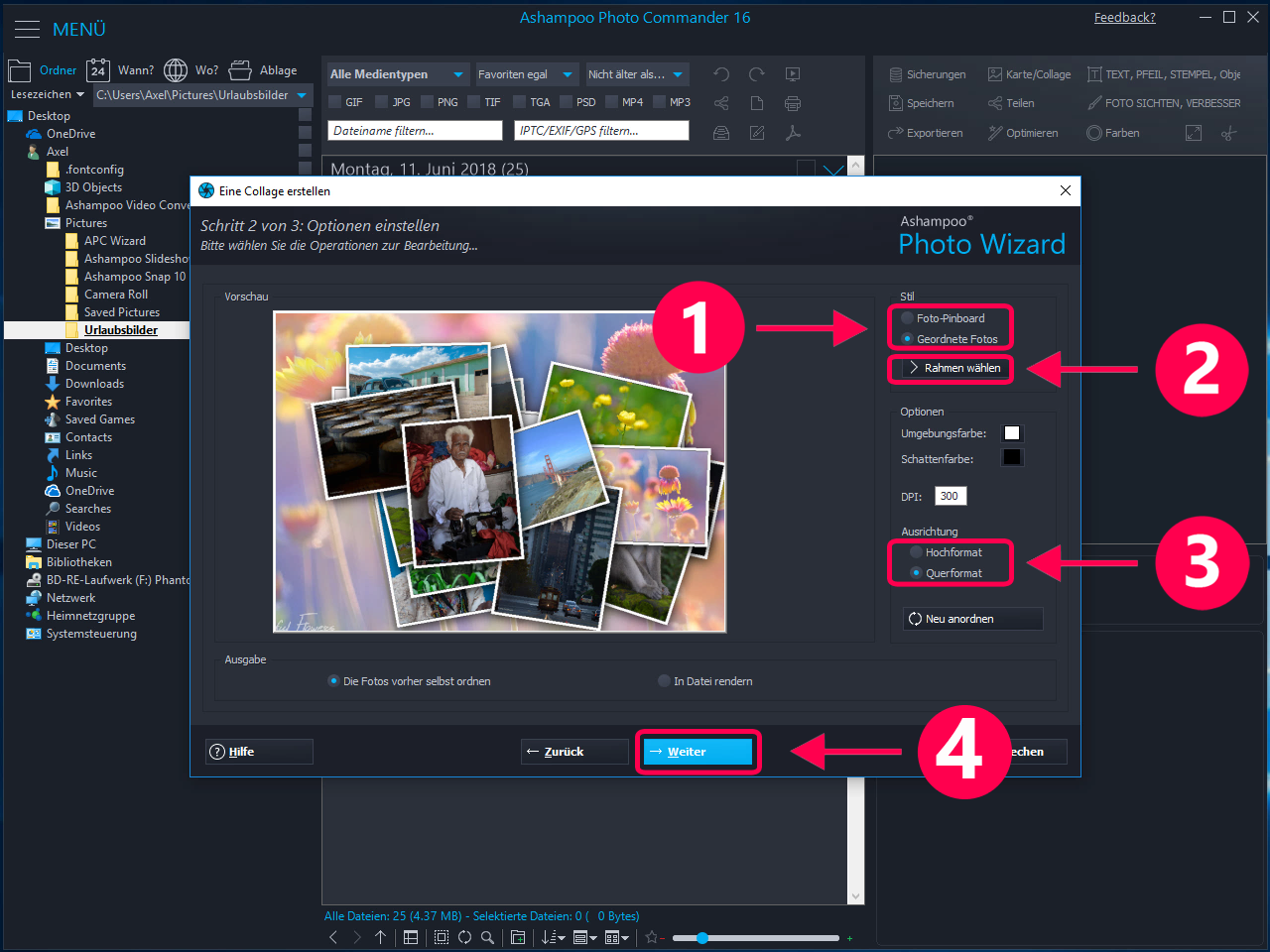This screenshot has width=1270, height=952.
Task: Click Optimieren tool
Action: (x=1023, y=133)
